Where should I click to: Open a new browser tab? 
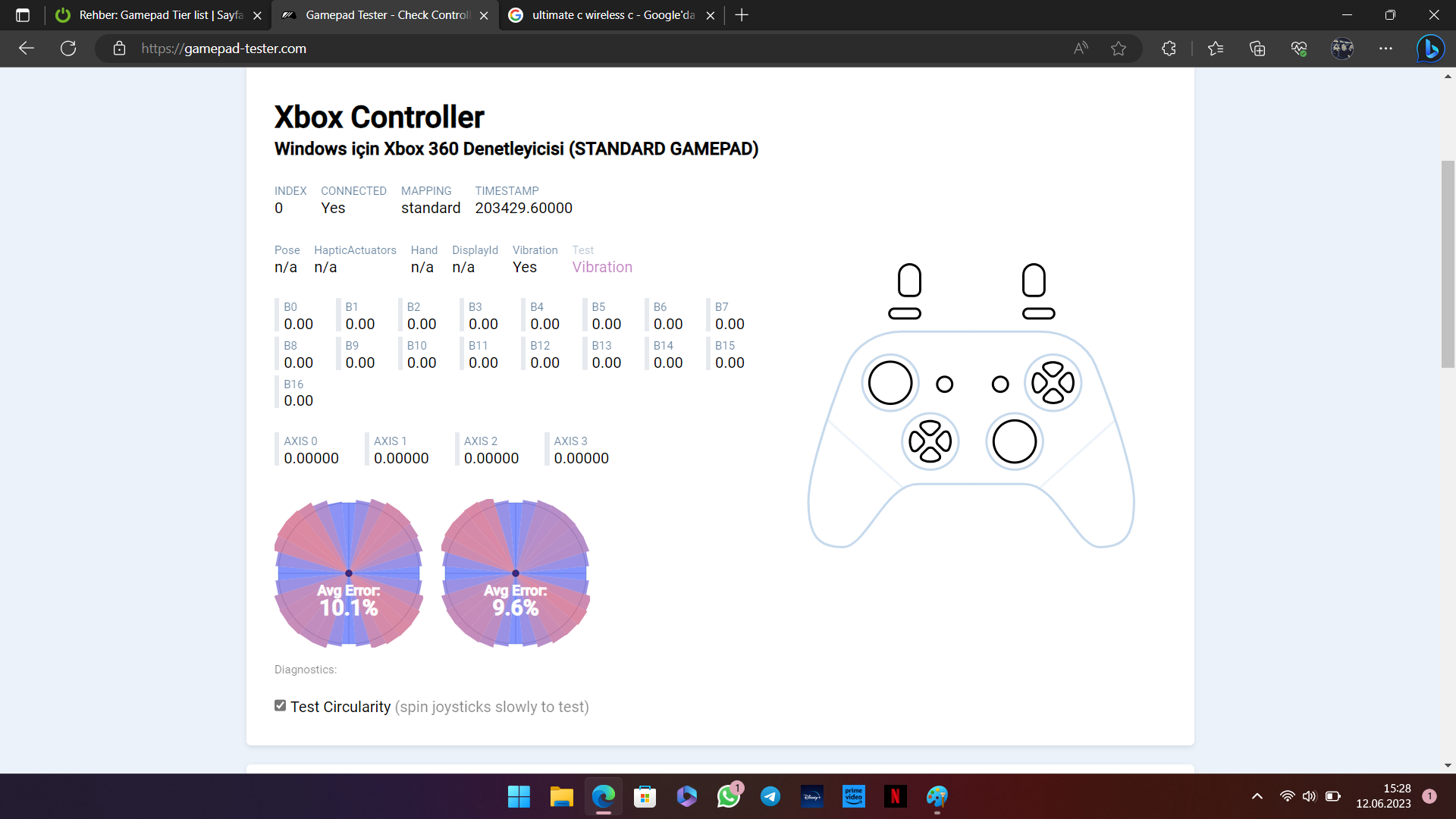[x=742, y=15]
